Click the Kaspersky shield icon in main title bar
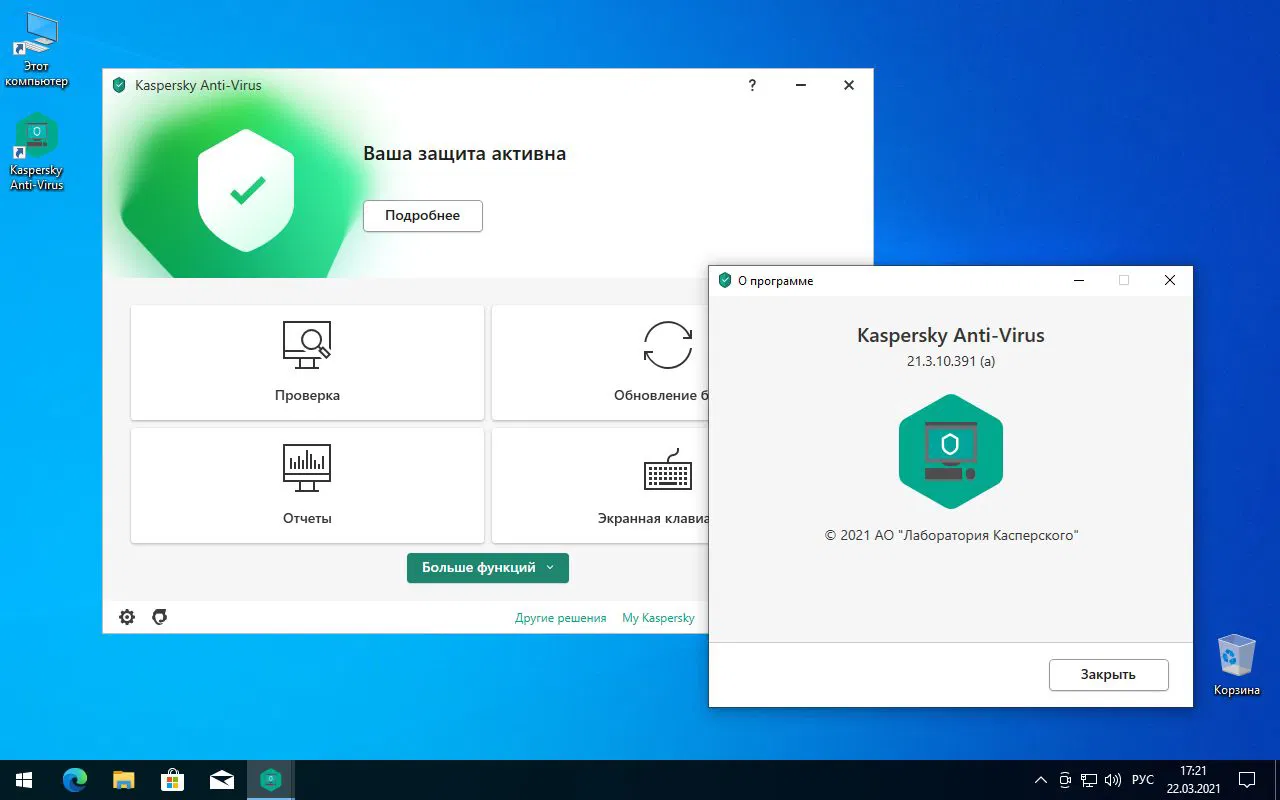Screen dimensions: 1280x800 (x=119, y=85)
